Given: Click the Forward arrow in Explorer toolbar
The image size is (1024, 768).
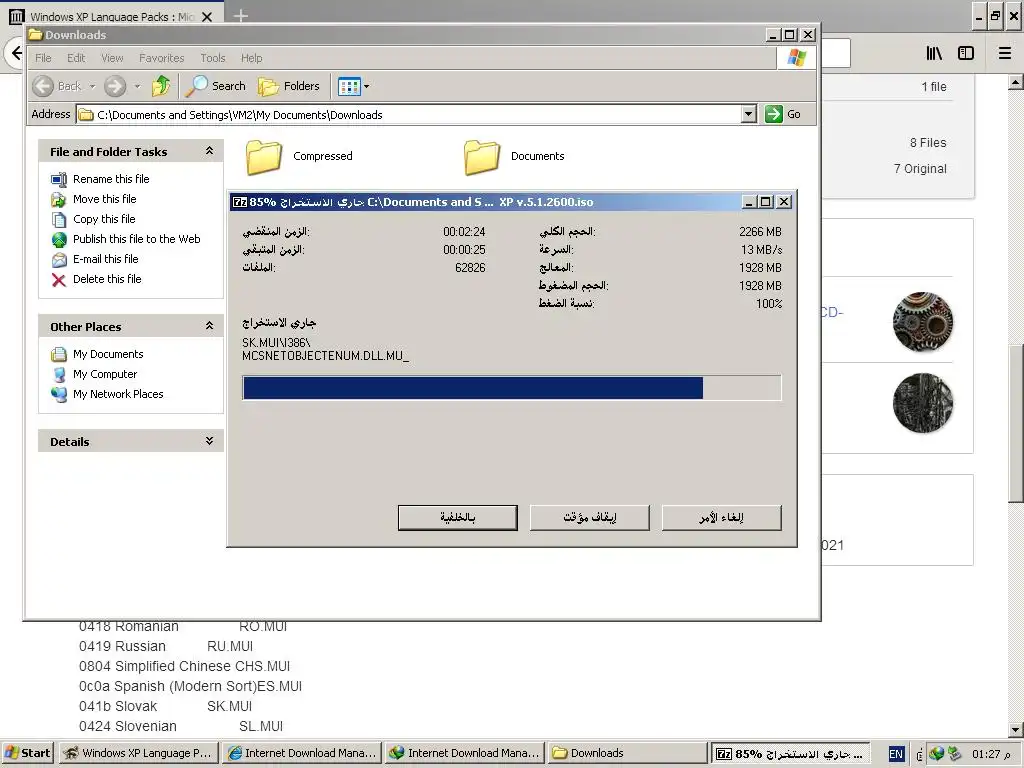Looking at the screenshot, I should click(x=115, y=86).
